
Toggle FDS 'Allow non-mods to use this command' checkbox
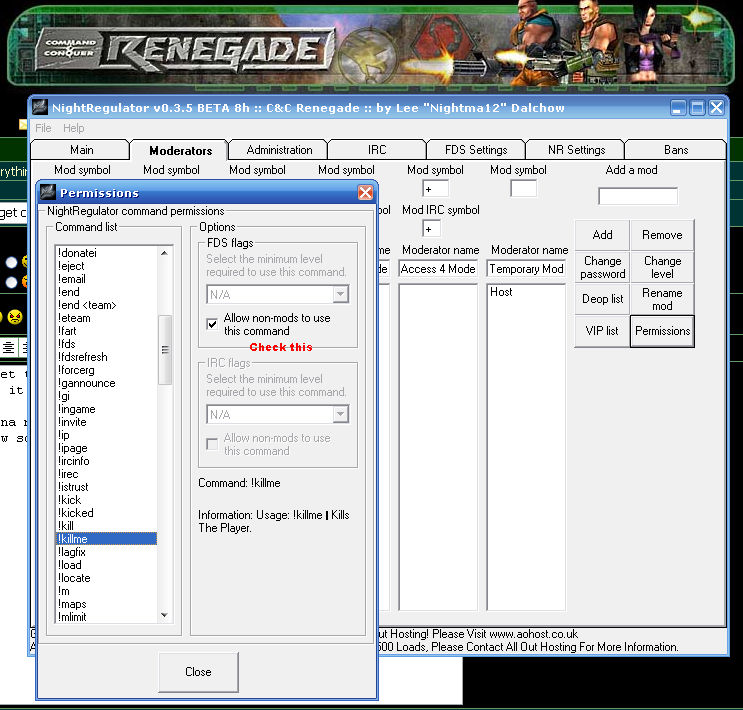tap(212, 324)
